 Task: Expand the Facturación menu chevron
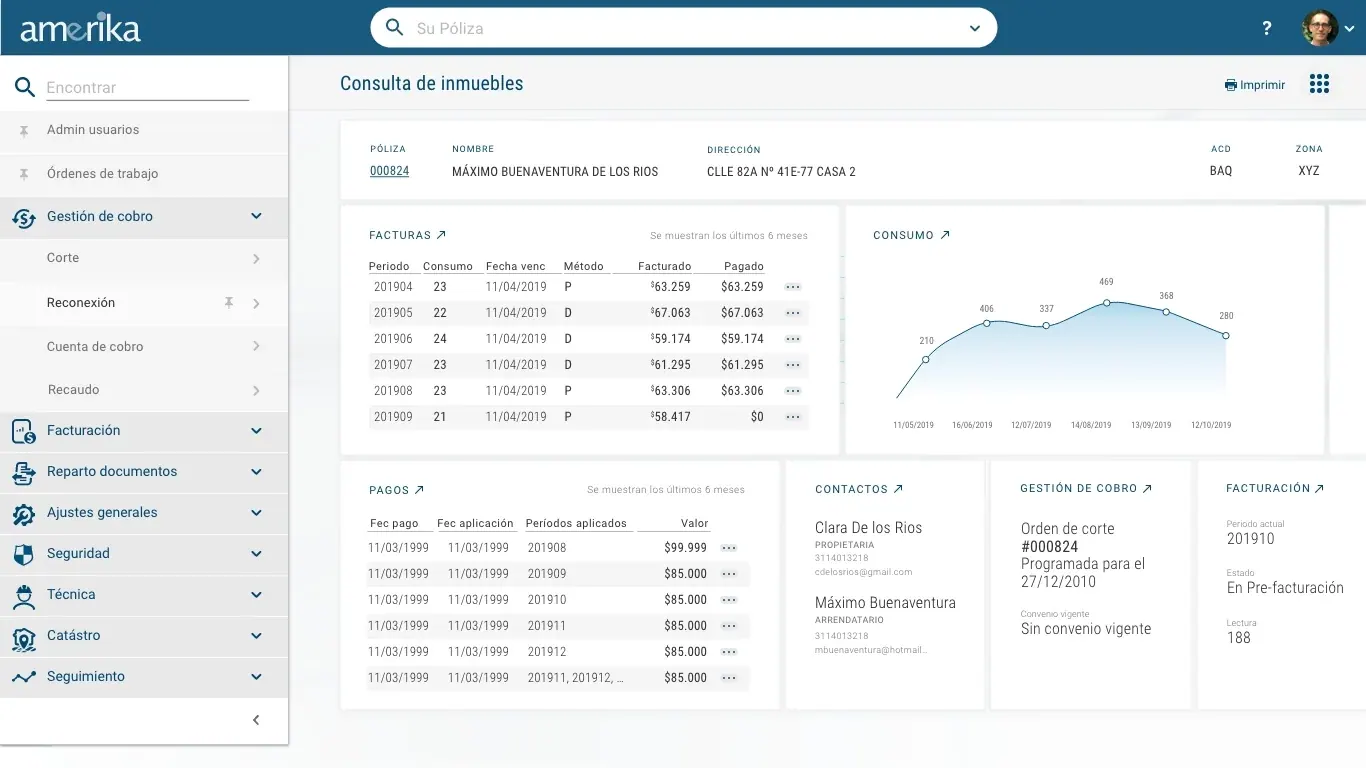click(x=256, y=431)
